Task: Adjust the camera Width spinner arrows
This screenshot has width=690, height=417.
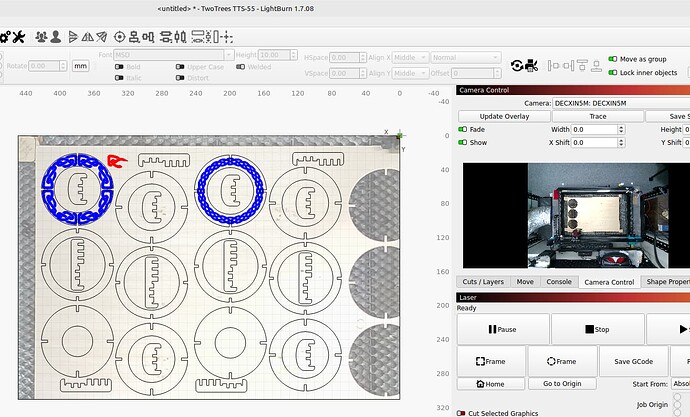Action: tap(621, 129)
